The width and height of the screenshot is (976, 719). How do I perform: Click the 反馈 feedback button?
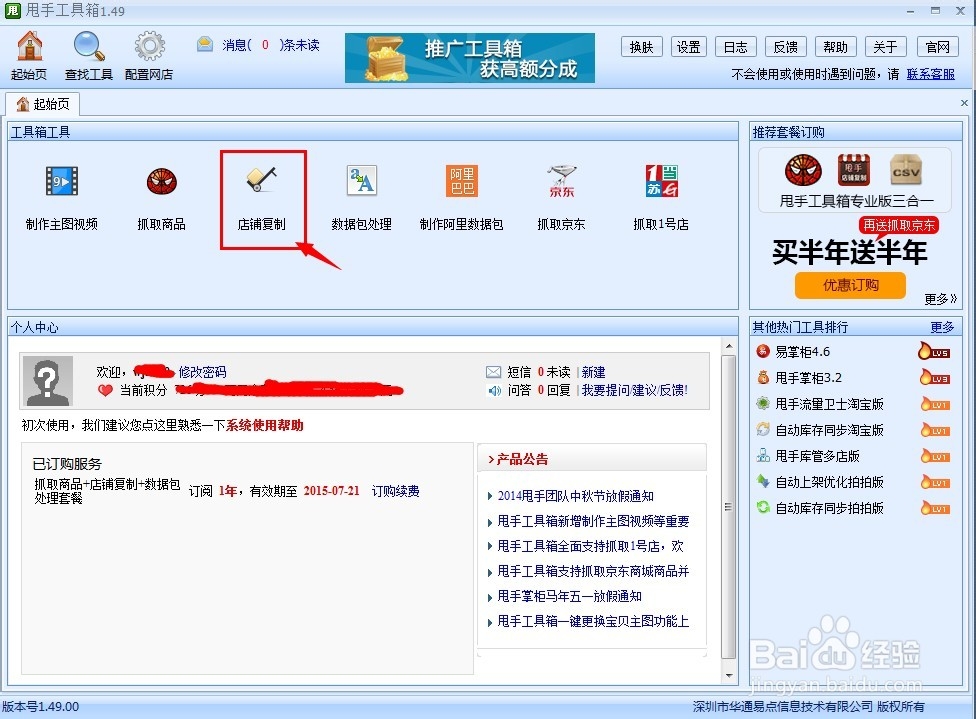click(x=786, y=47)
